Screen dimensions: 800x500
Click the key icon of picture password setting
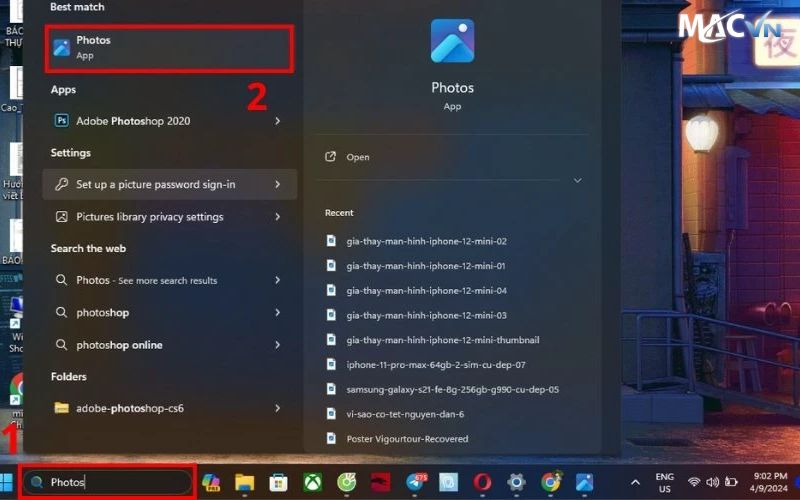click(x=62, y=184)
